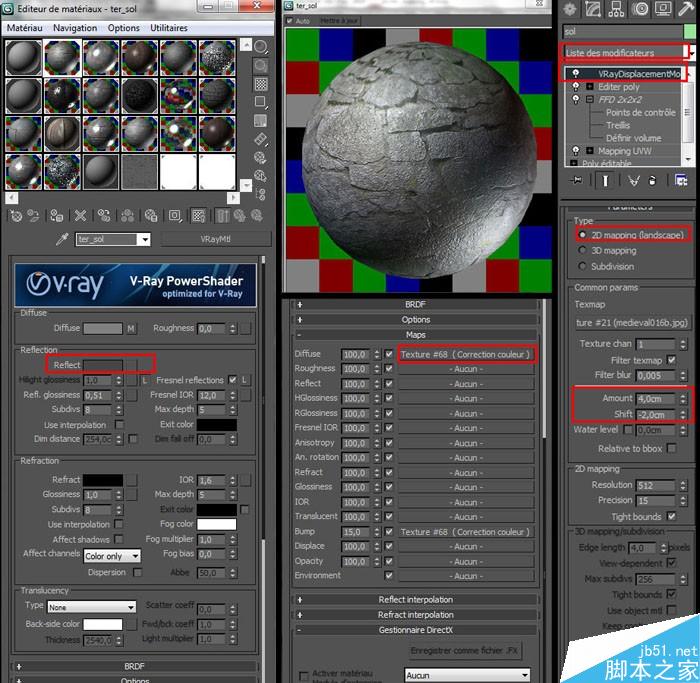Click Put Material to Scene icon
This screenshot has width=700, height=683.
33,217
